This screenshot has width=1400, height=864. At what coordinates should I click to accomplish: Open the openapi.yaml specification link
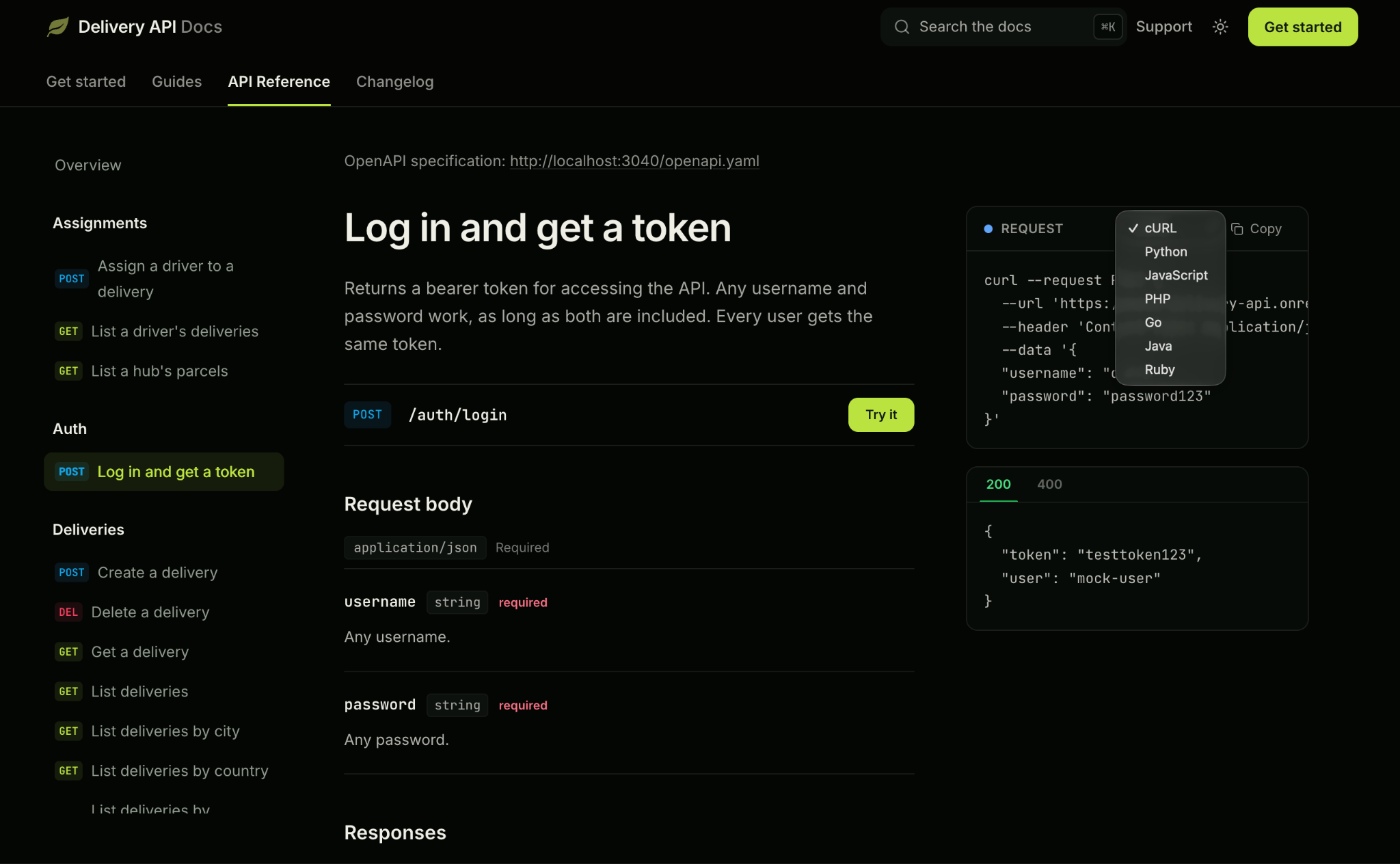click(x=634, y=161)
